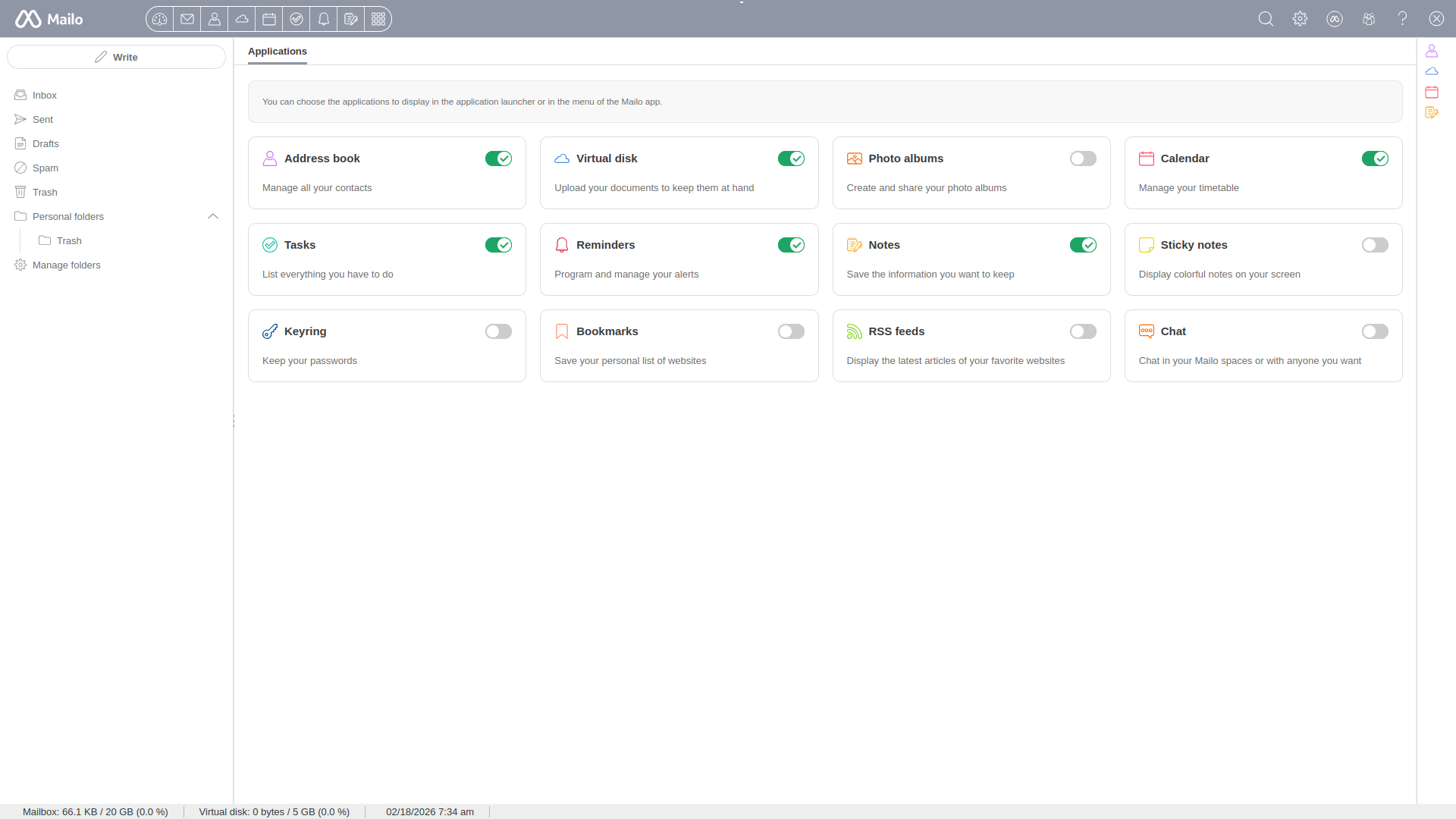Image resolution: width=1456 pixels, height=819 pixels.
Task: Select the Trash subfolder under Personal folders
Action: click(x=70, y=240)
